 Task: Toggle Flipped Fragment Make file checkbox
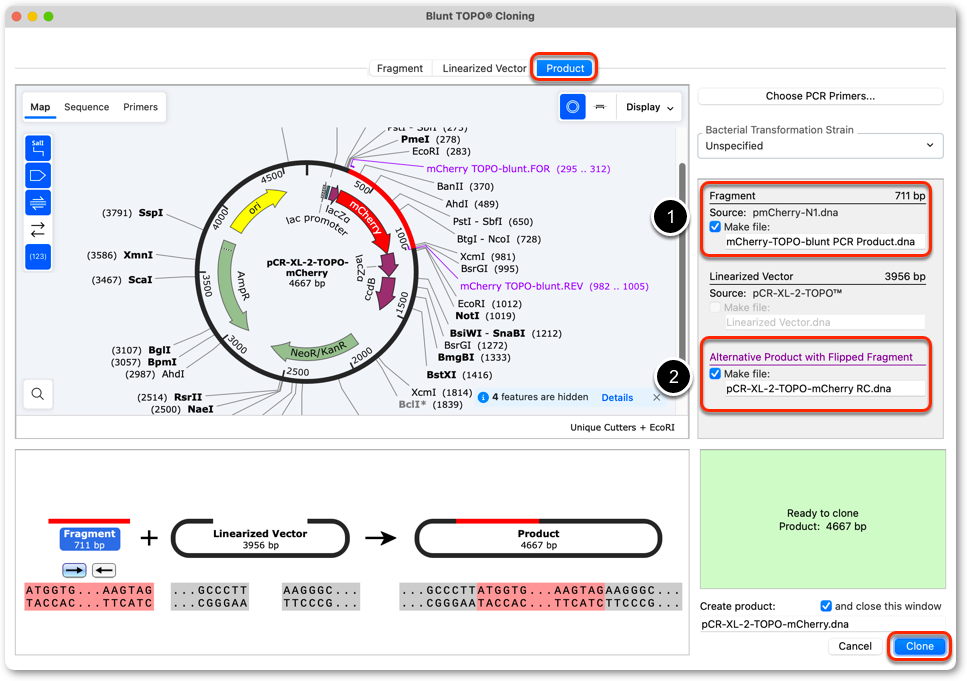point(715,374)
